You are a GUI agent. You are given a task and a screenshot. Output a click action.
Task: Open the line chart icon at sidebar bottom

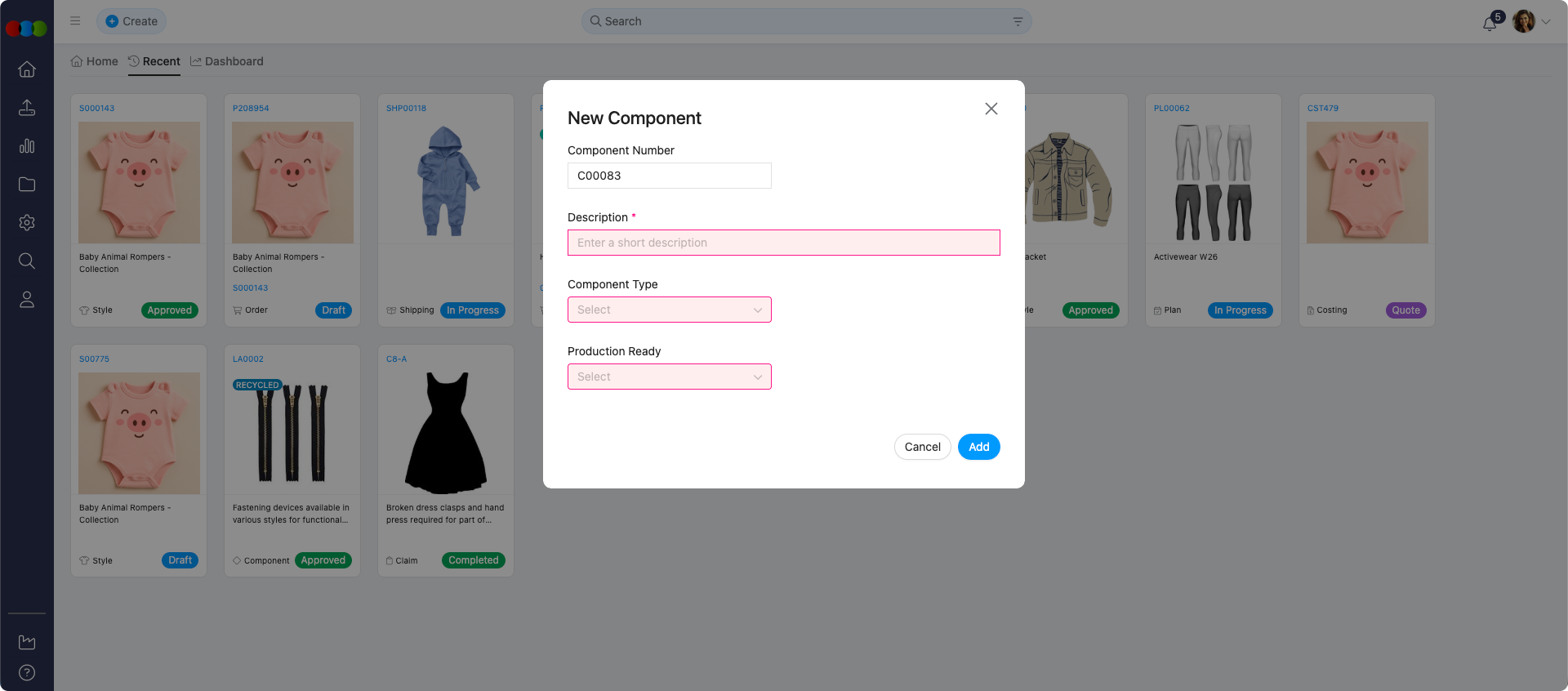point(27,642)
